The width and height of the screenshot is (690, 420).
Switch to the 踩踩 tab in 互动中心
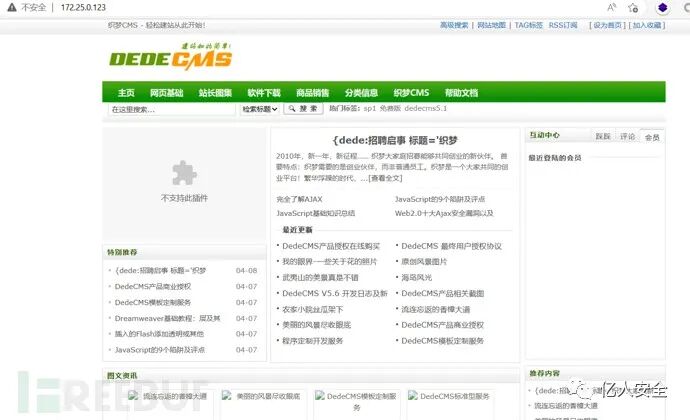[x=602, y=136]
